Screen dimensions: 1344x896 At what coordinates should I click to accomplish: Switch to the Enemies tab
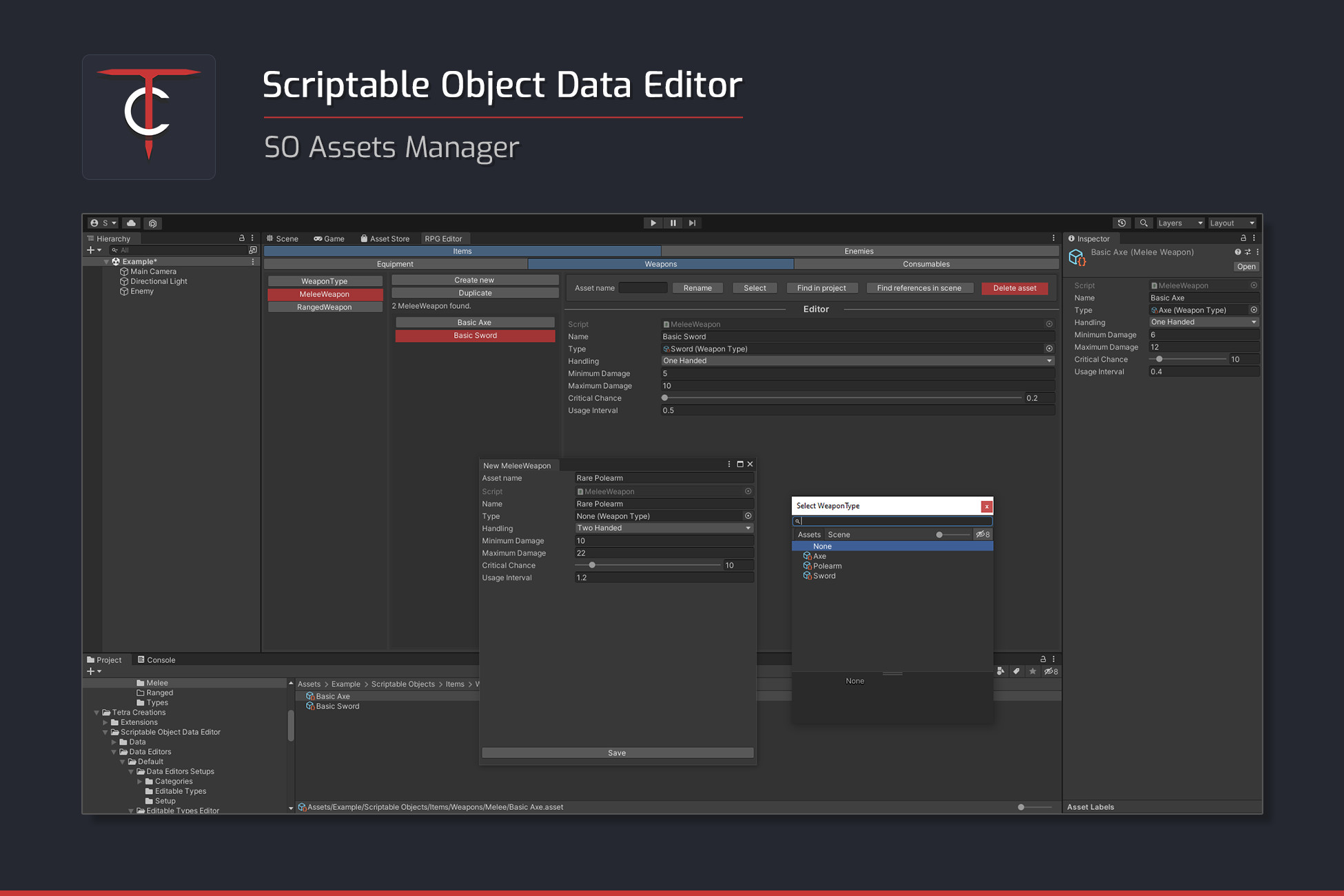tap(859, 251)
